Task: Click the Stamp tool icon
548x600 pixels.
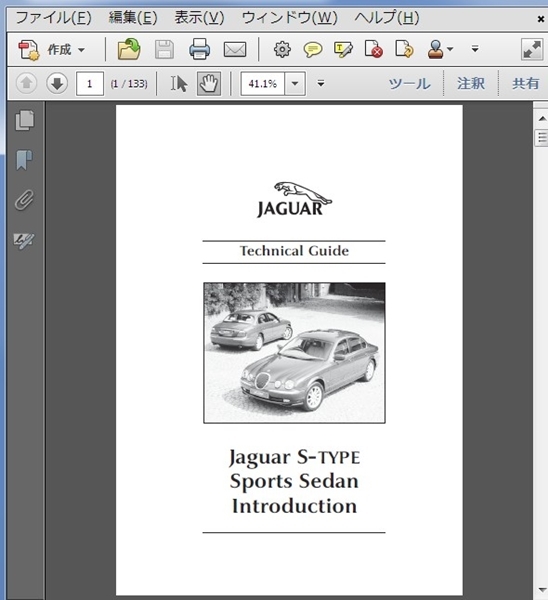Action: (x=435, y=49)
